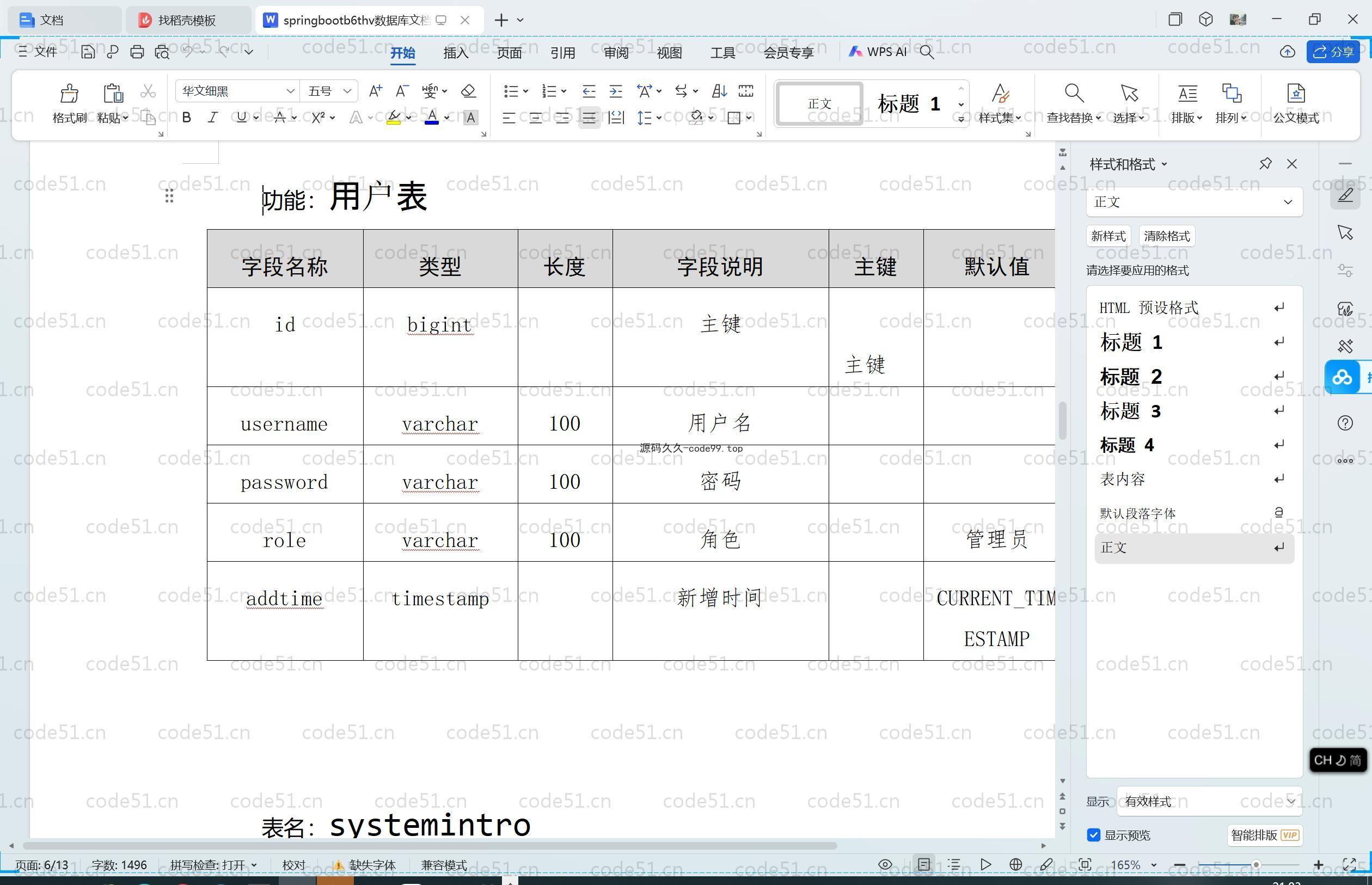Click the table move handle beside 功能
This screenshot has width=1372, height=885.
pos(169,196)
